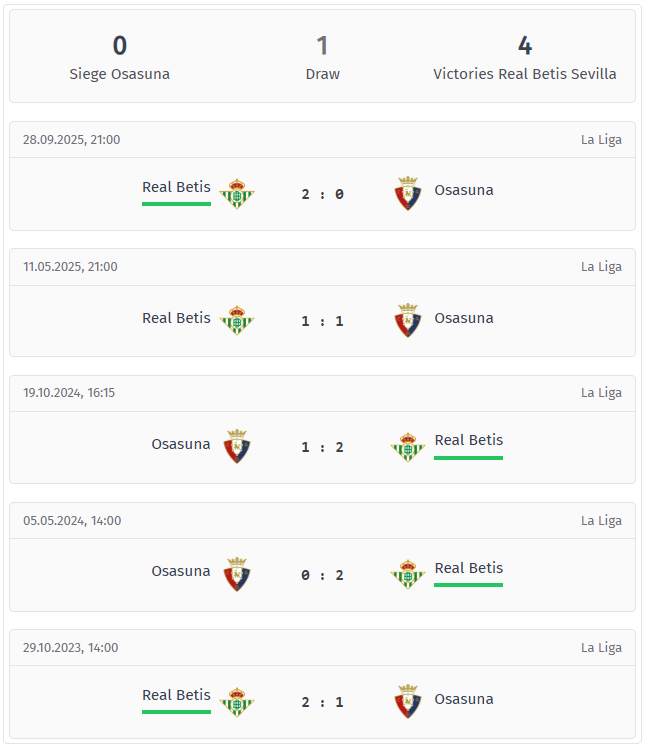Click Real Betis crest in 28.09.2025 match

point(237,193)
